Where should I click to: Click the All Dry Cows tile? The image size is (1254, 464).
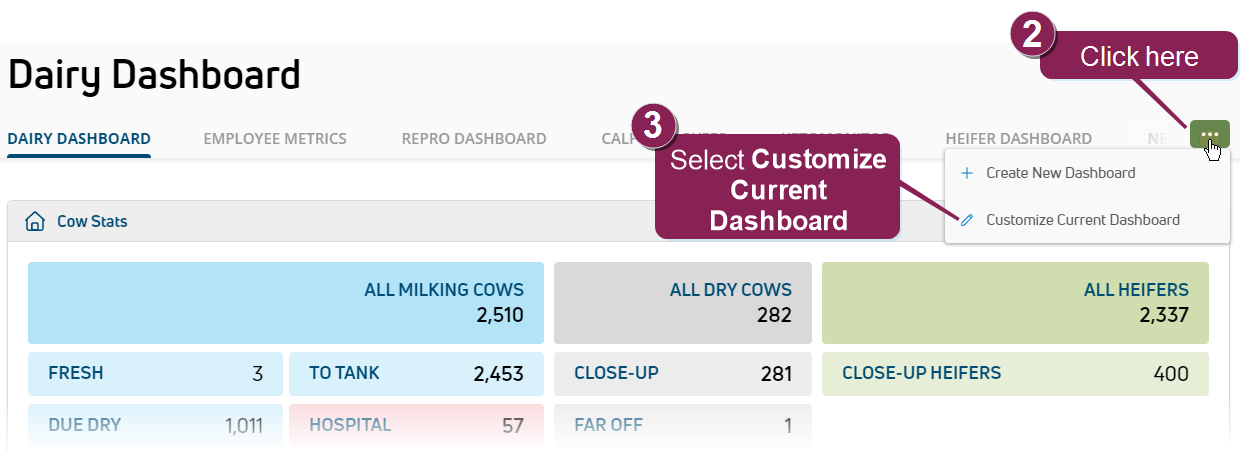(682, 303)
